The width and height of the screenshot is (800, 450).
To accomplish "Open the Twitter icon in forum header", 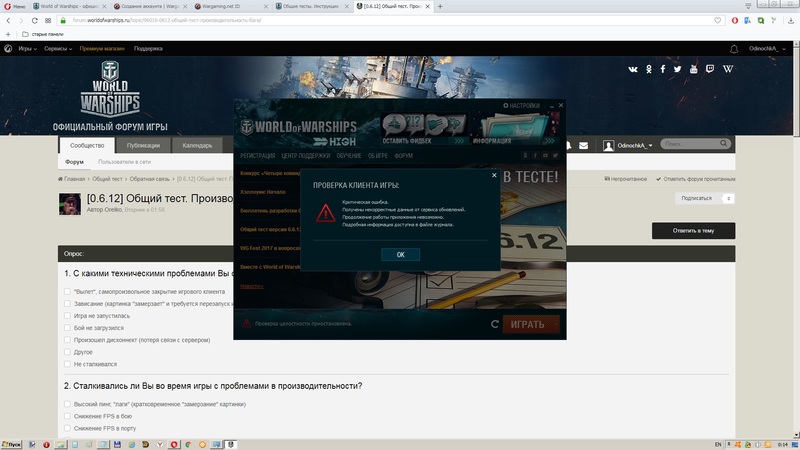I will pyautogui.click(x=677, y=69).
